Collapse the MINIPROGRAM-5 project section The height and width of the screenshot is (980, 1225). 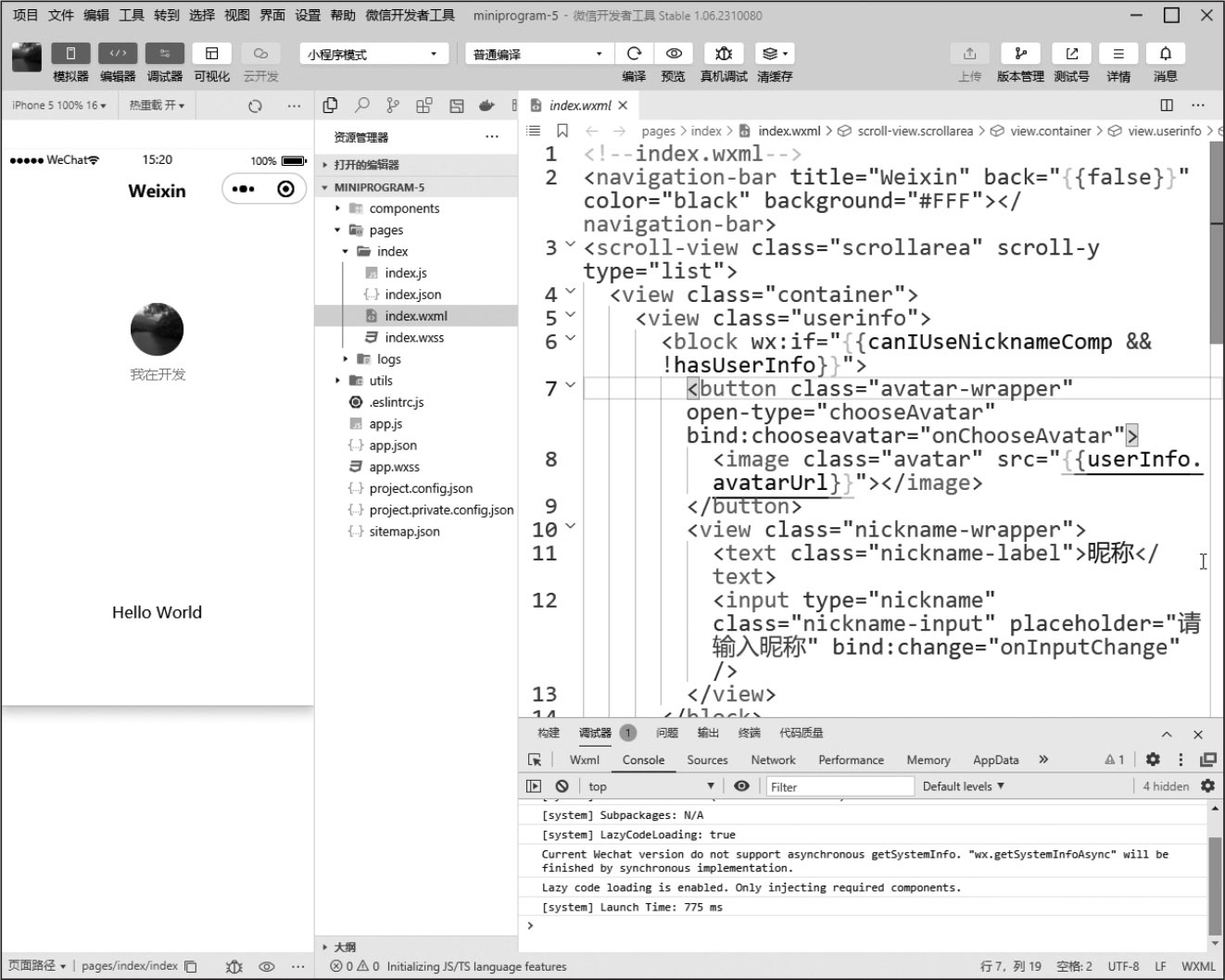click(x=416, y=187)
